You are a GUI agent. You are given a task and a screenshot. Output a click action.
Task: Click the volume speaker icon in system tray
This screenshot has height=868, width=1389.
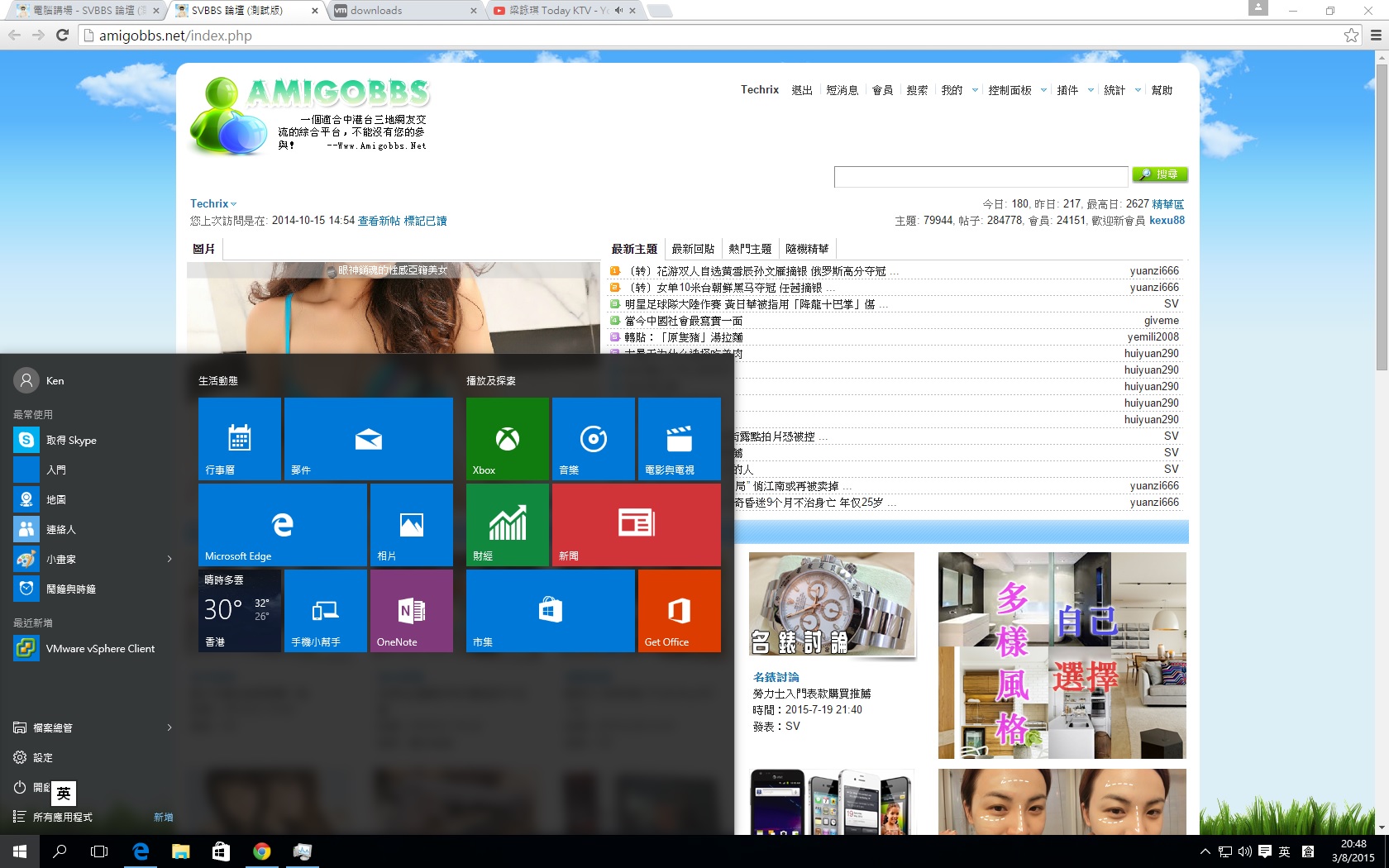1244,851
